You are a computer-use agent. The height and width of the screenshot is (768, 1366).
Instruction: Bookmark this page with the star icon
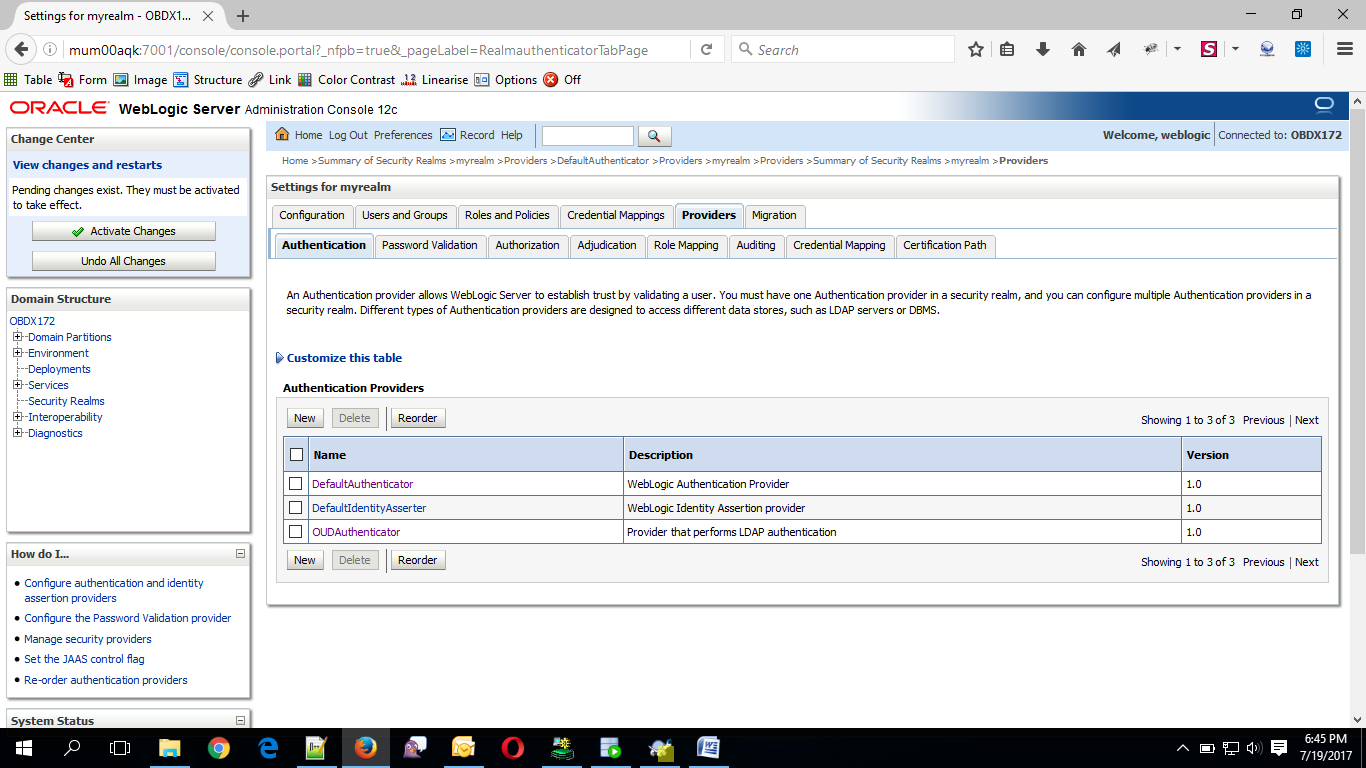click(x=976, y=49)
